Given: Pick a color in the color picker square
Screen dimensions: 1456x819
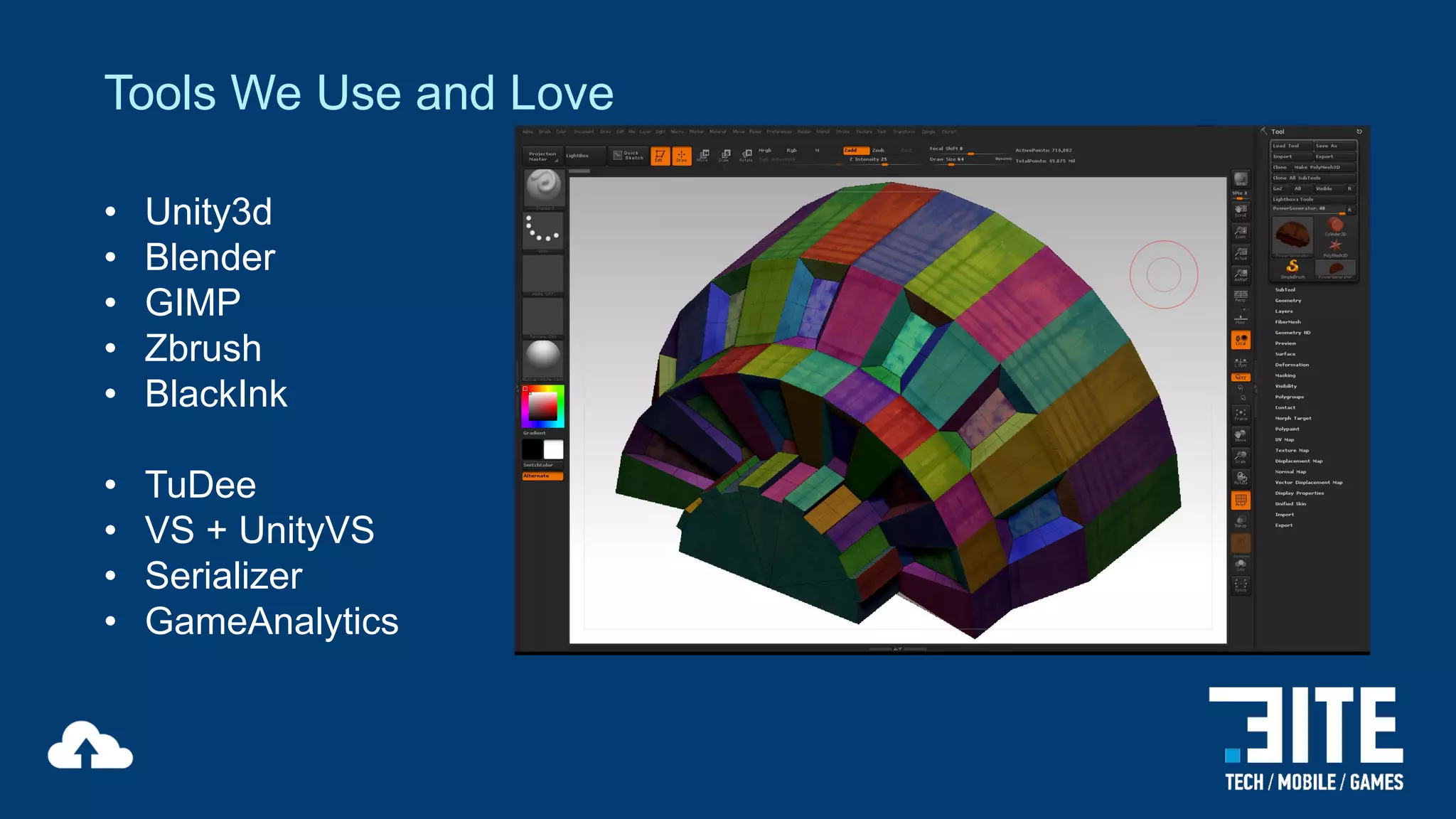Looking at the screenshot, I should [x=543, y=407].
